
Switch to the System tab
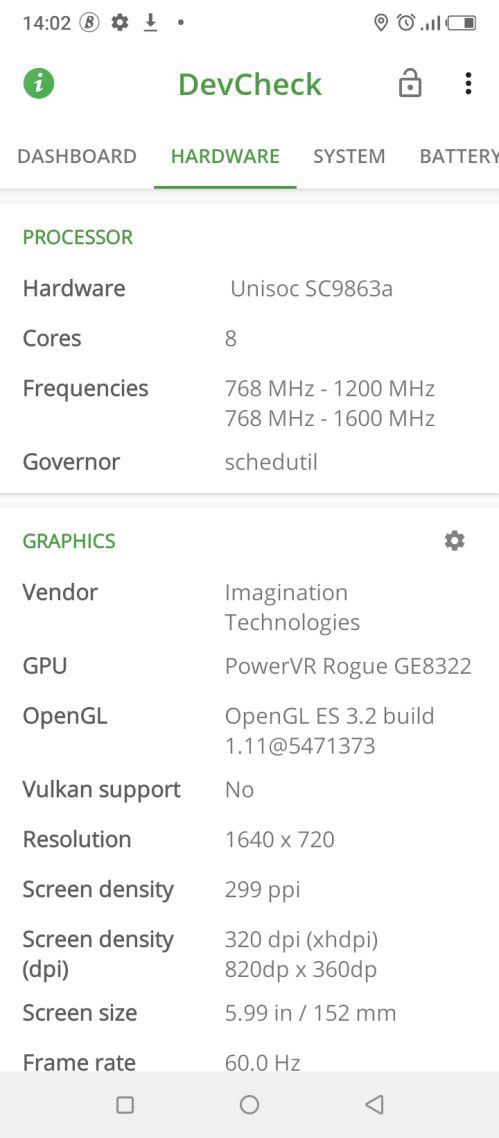[349, 156]
